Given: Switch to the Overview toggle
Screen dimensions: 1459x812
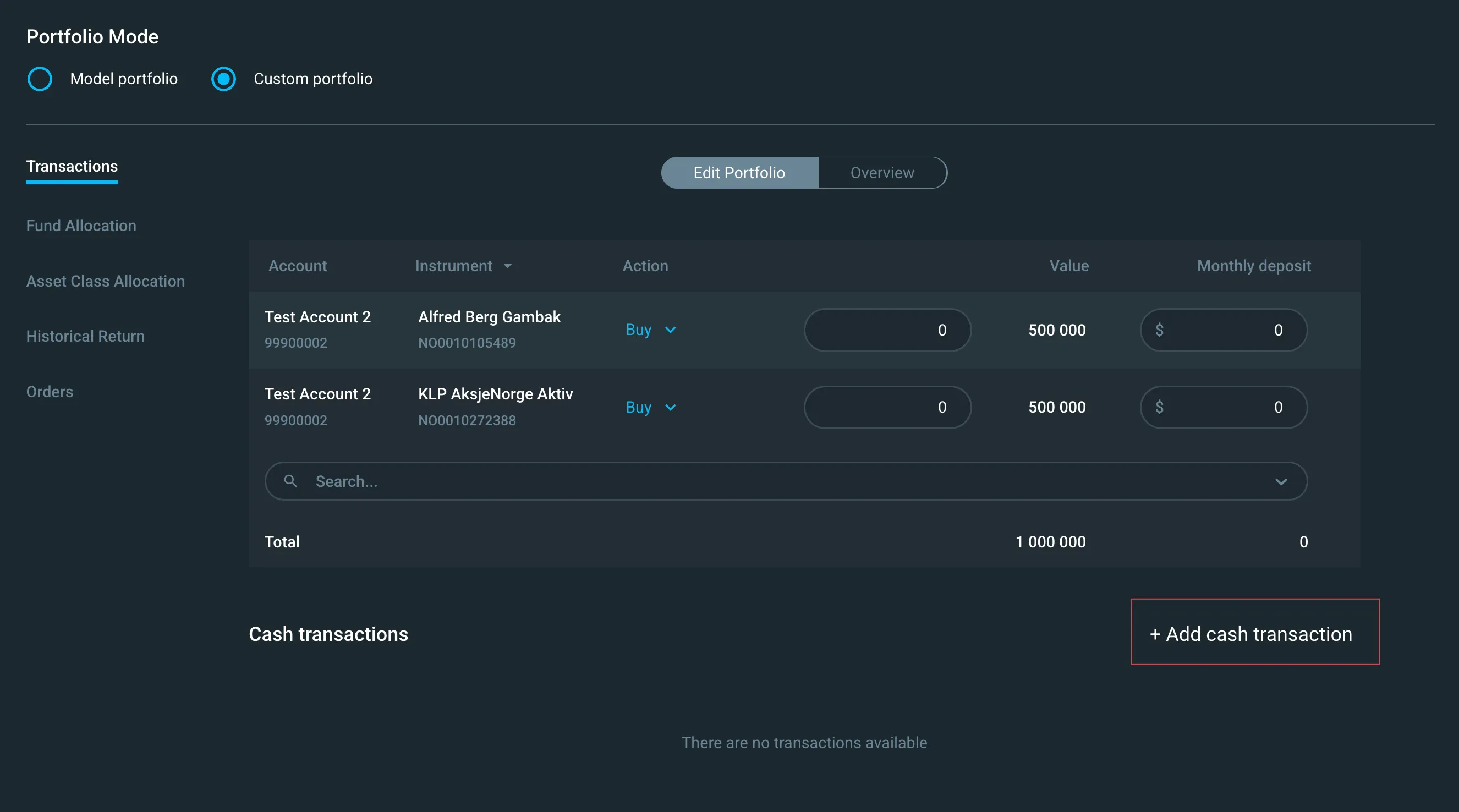Looking at the screenshot, I should (x=882, y=173).
